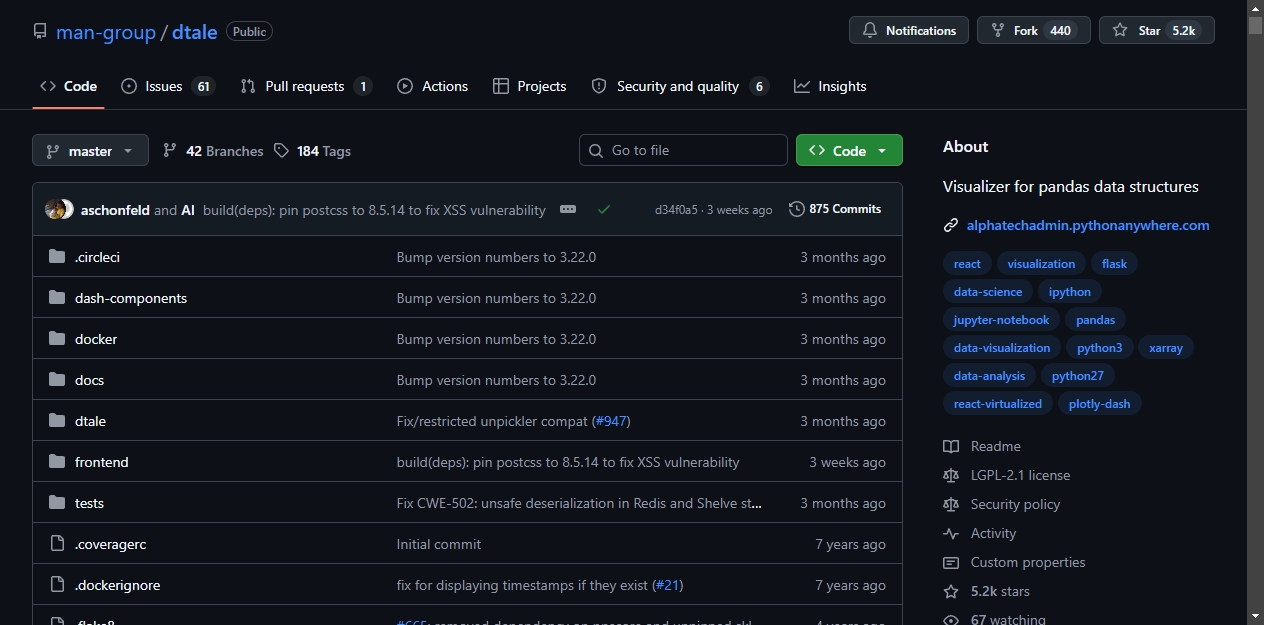
Task: Select the react topic tag
Action: (x=967, y=264)
